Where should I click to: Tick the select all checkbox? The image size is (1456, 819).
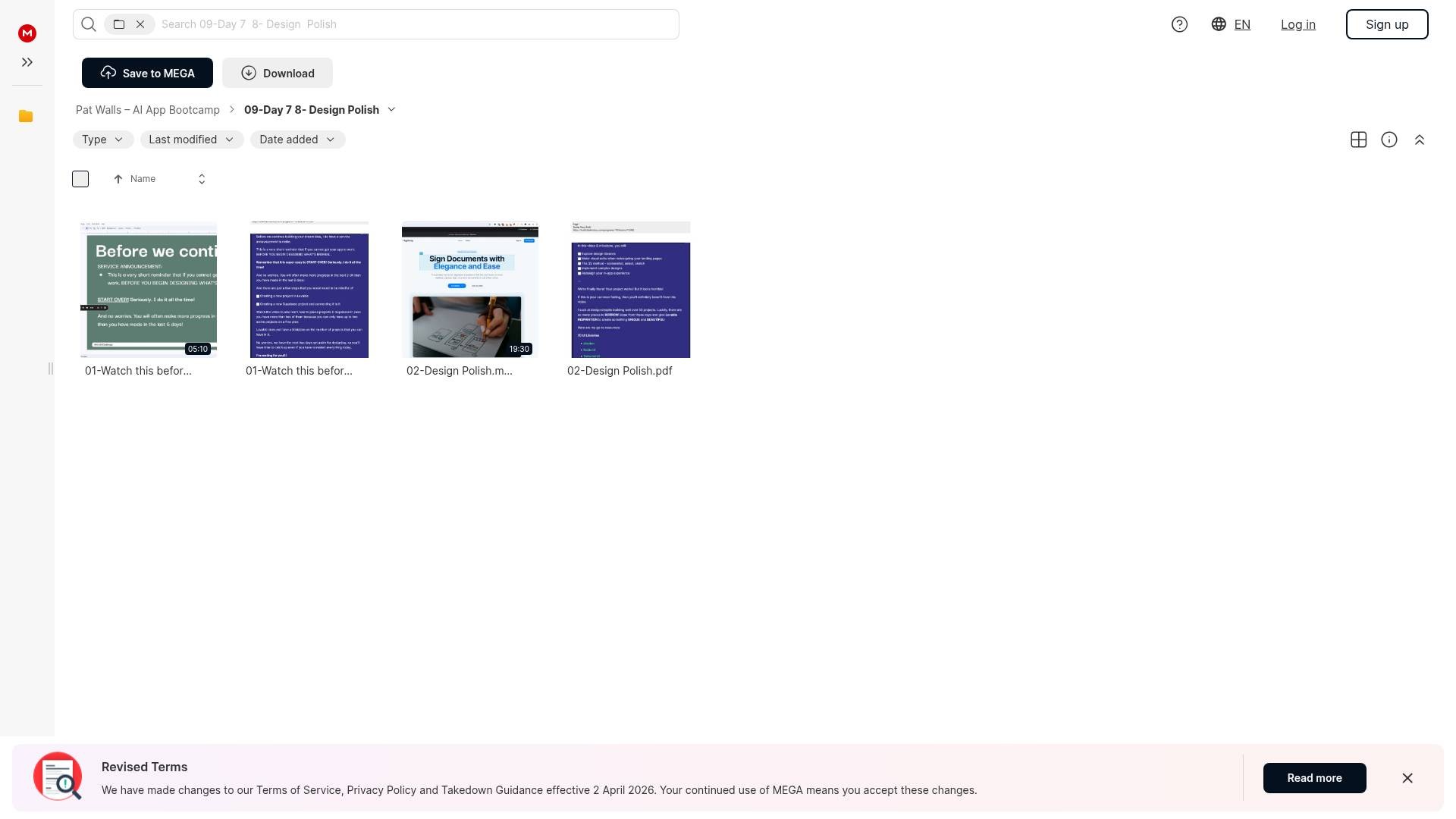(80, 179)
